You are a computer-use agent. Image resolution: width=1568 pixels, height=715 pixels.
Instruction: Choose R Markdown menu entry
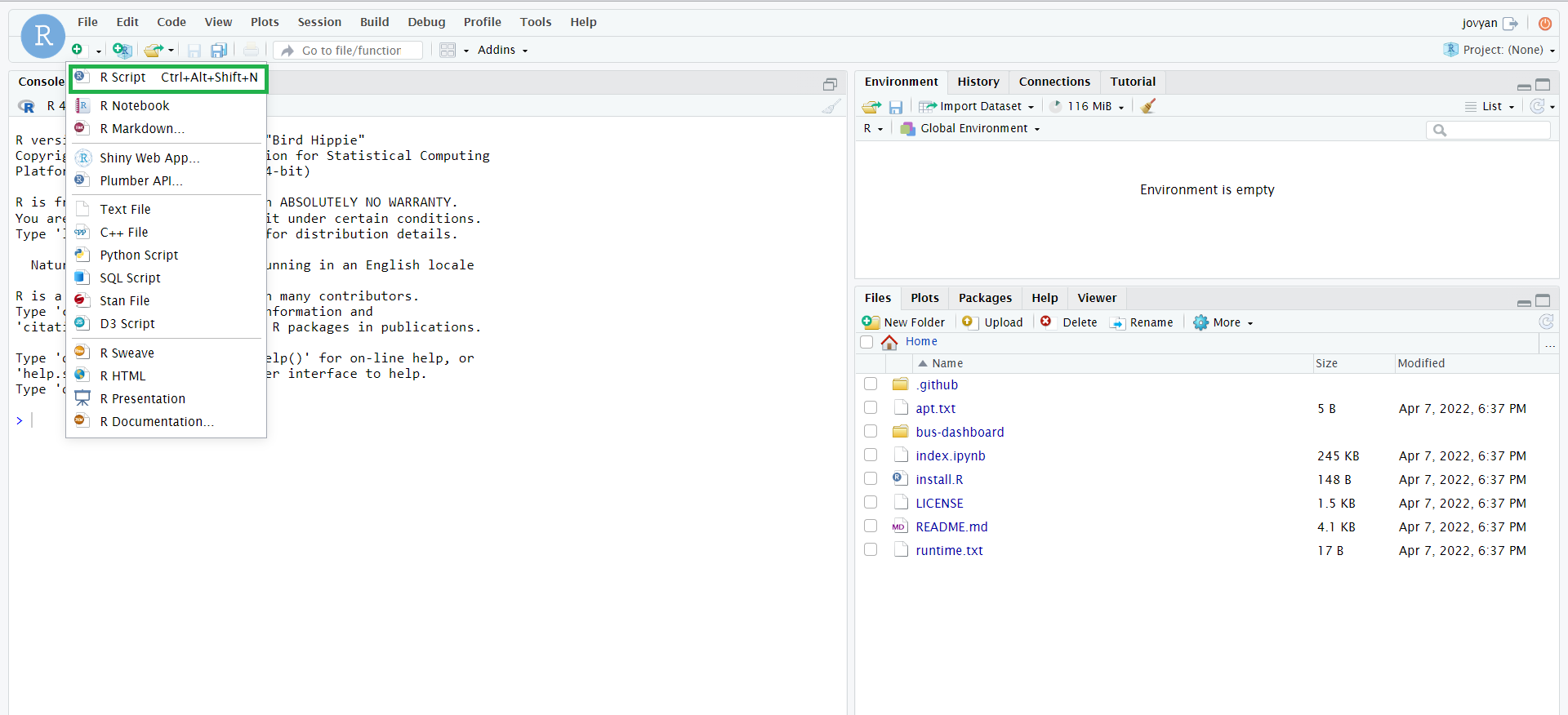click(x=167, y=128)
